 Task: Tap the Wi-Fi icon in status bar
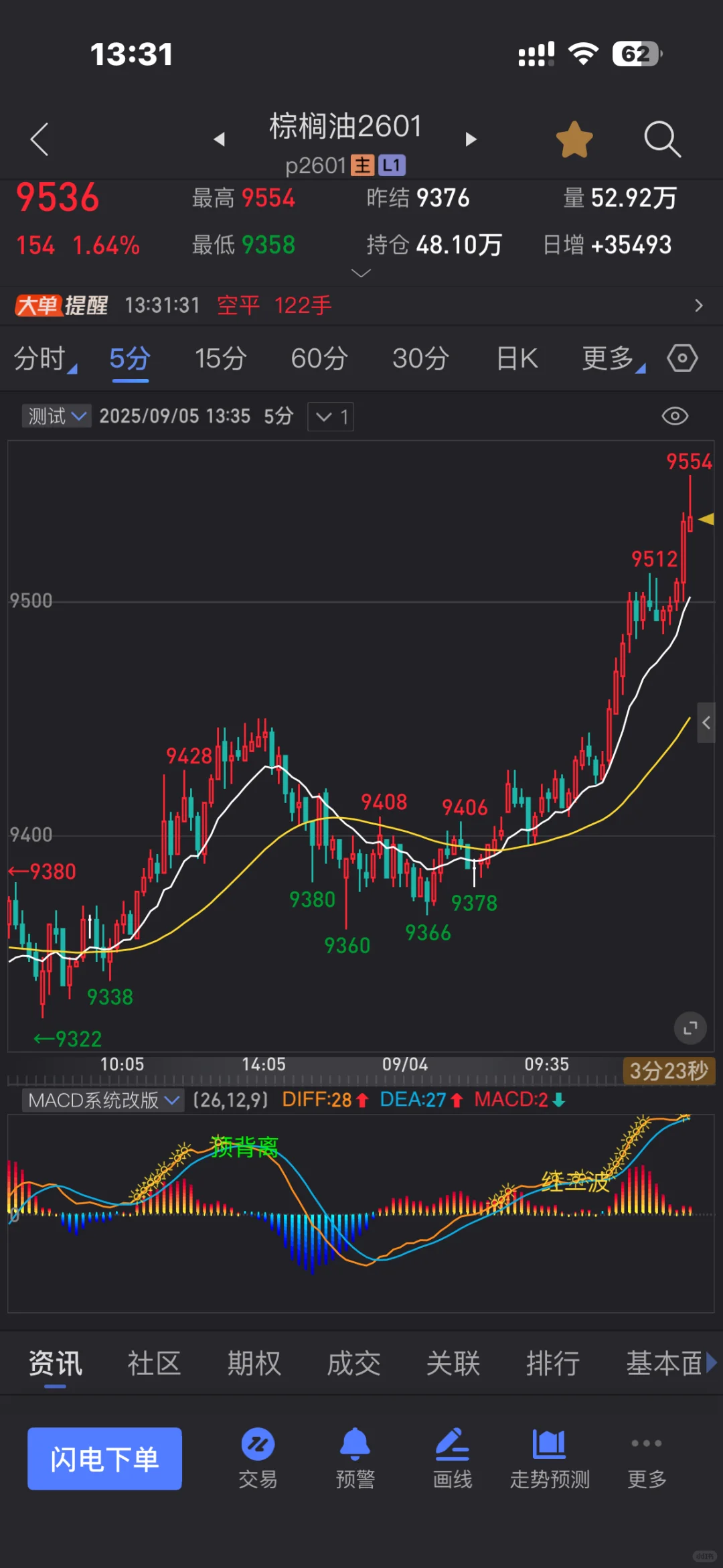[x=583, y=54]
